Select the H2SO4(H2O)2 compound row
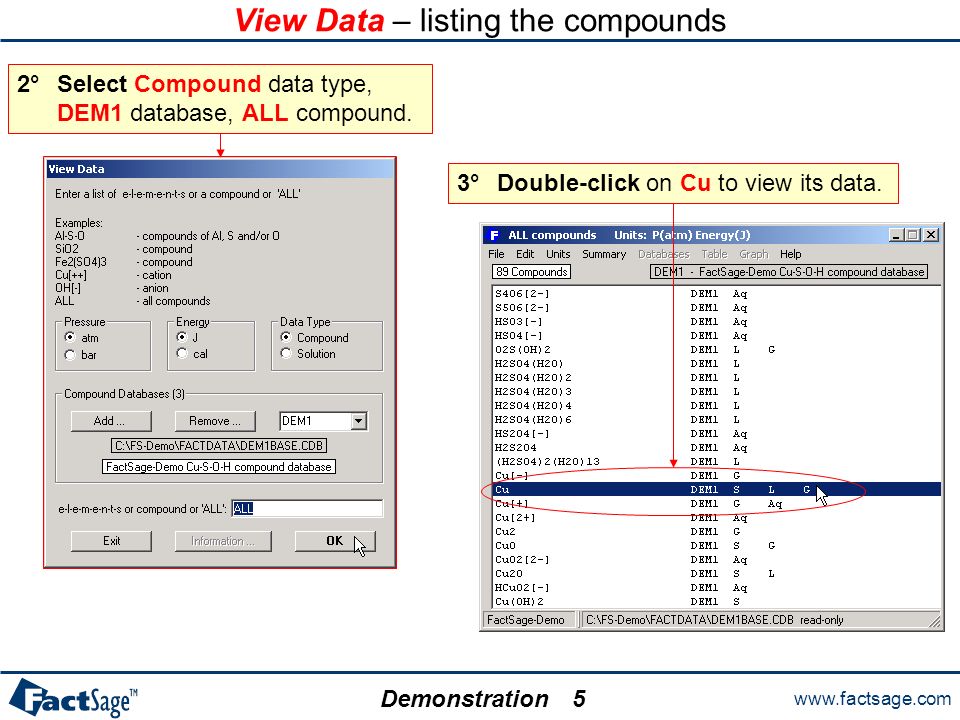 point(716,378)
